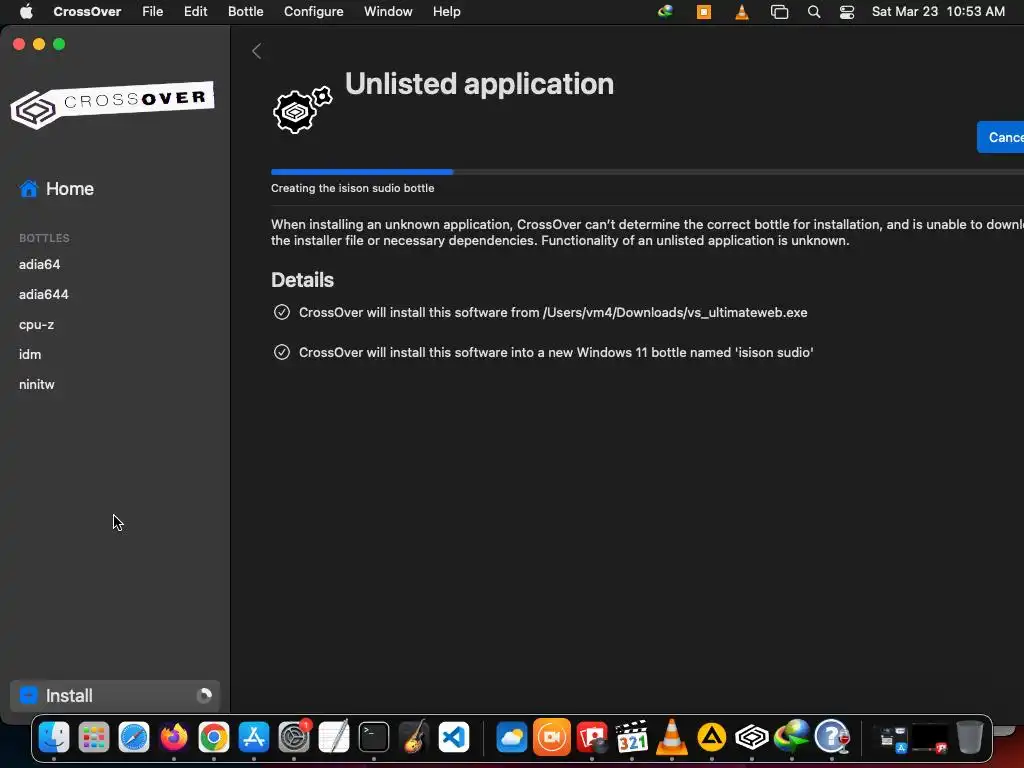1024x768 pixels.
Task: Open Media Player Classic 321 icon in Dock
Action: coord(632,738)
